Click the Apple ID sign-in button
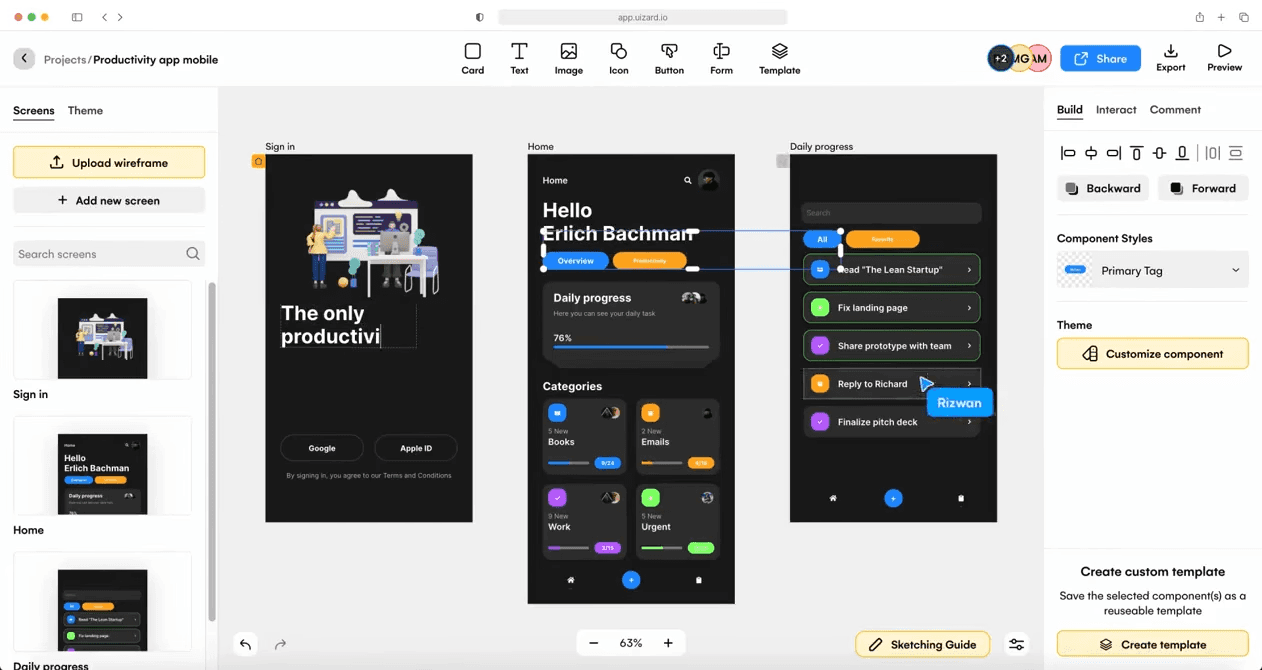 point(416,448)
